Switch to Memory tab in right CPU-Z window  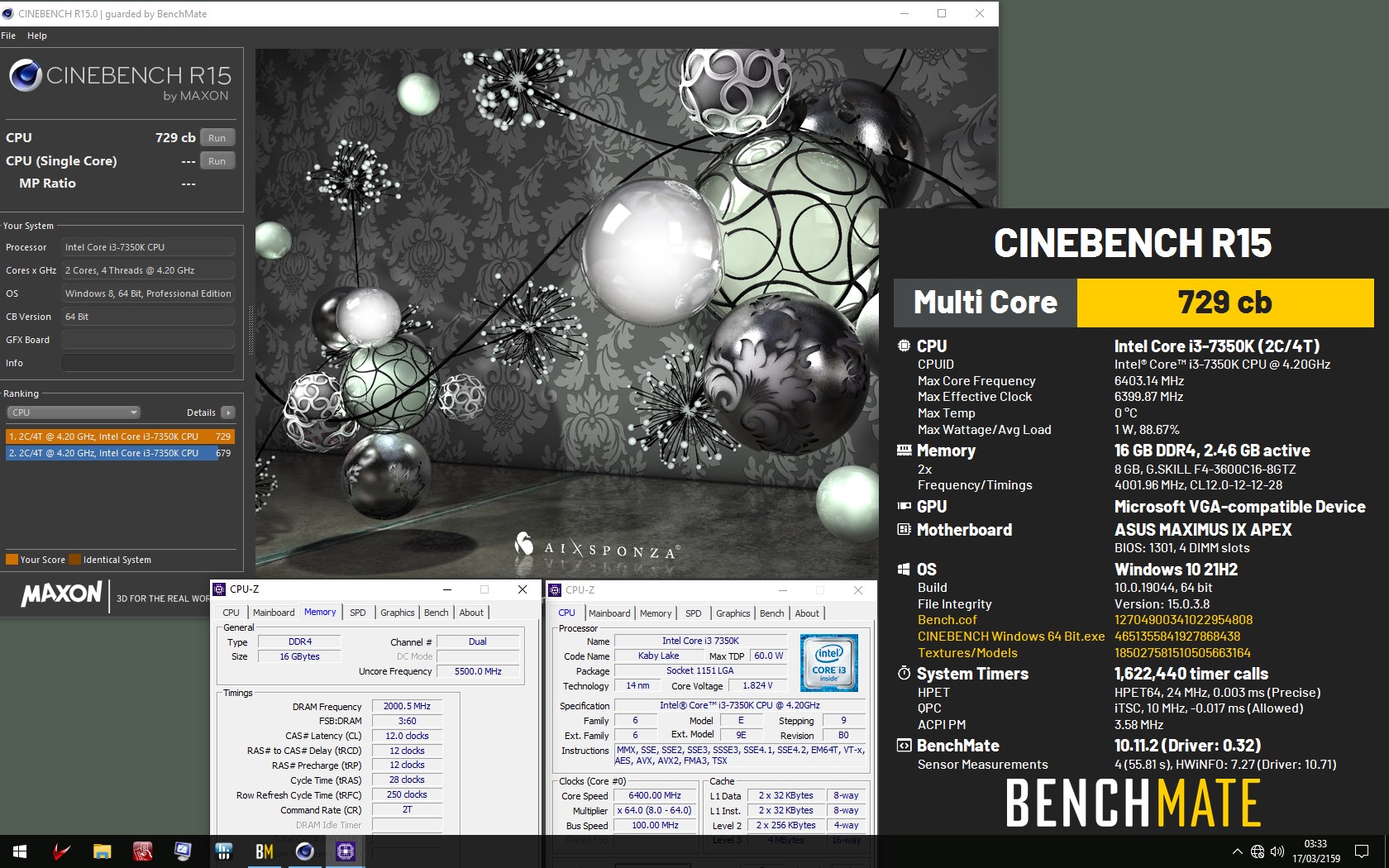point(656,613)
